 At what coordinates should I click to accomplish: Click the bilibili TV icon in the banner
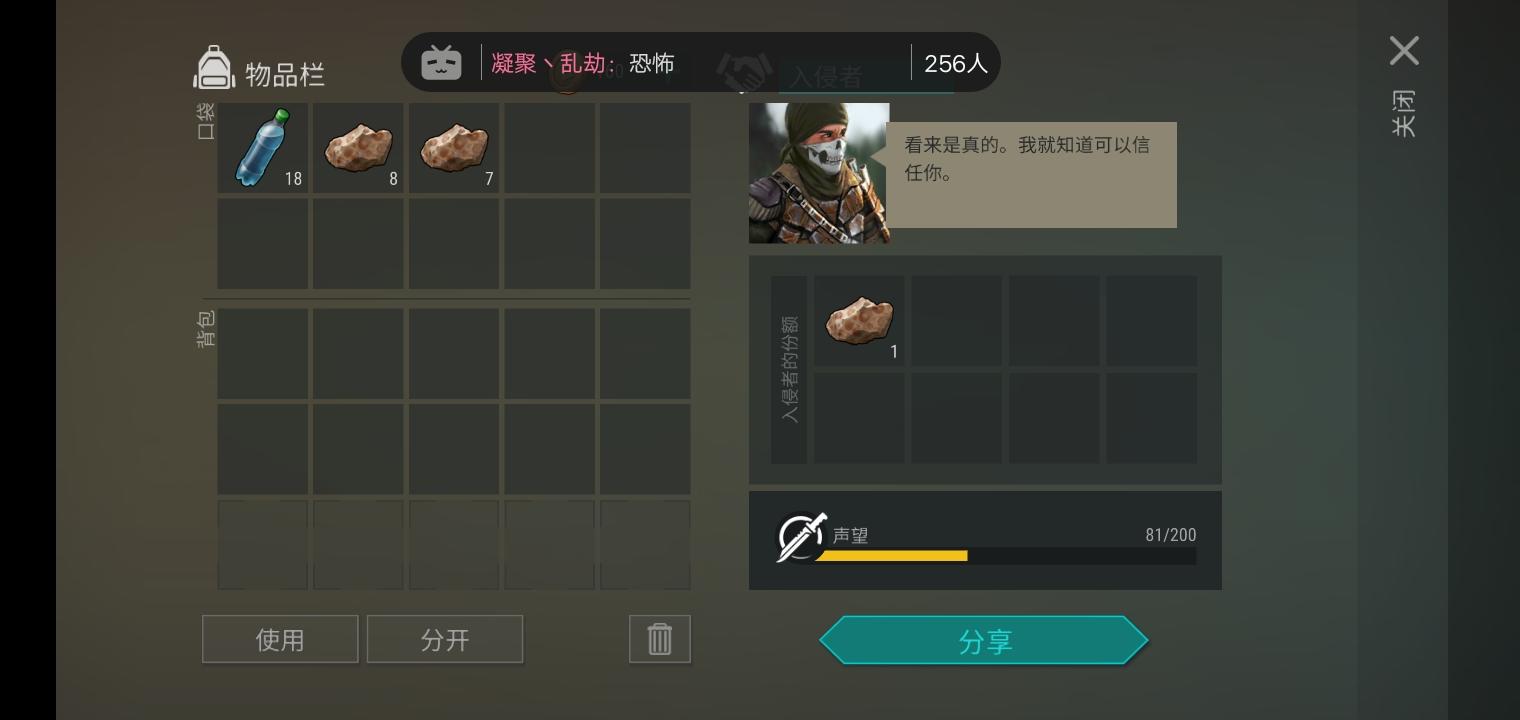441,63
